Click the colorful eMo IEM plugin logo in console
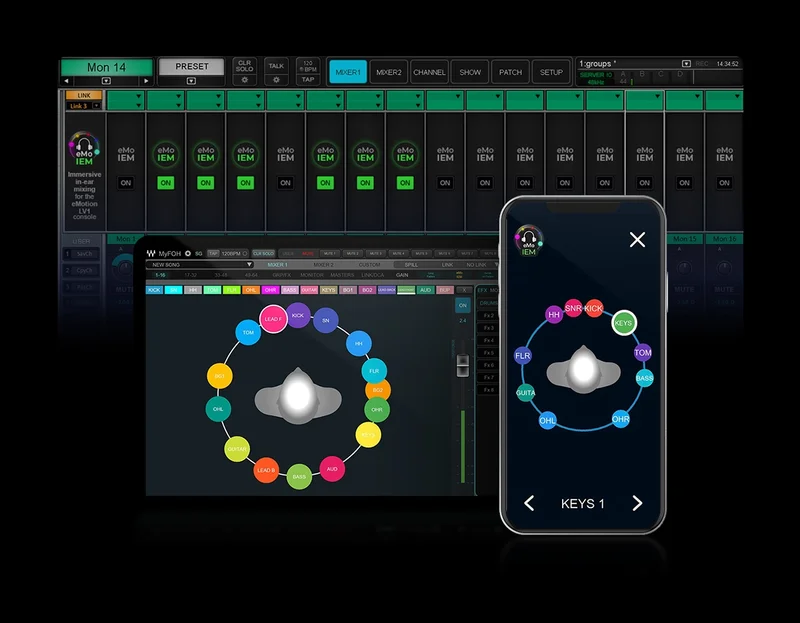The height and width of the screenshot is (623, 800). tap(84, 148)
